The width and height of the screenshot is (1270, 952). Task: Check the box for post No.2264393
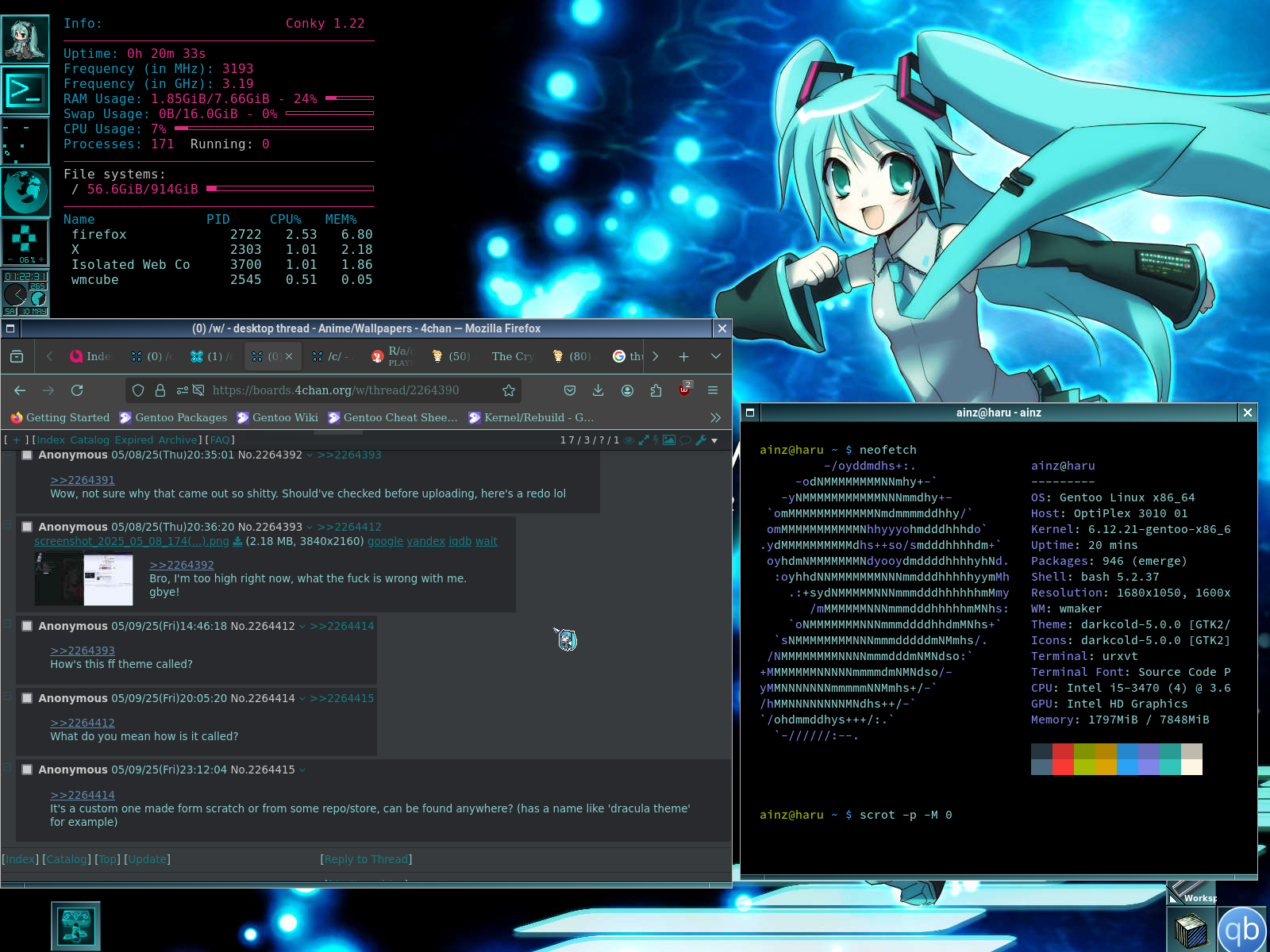point(27,527)
